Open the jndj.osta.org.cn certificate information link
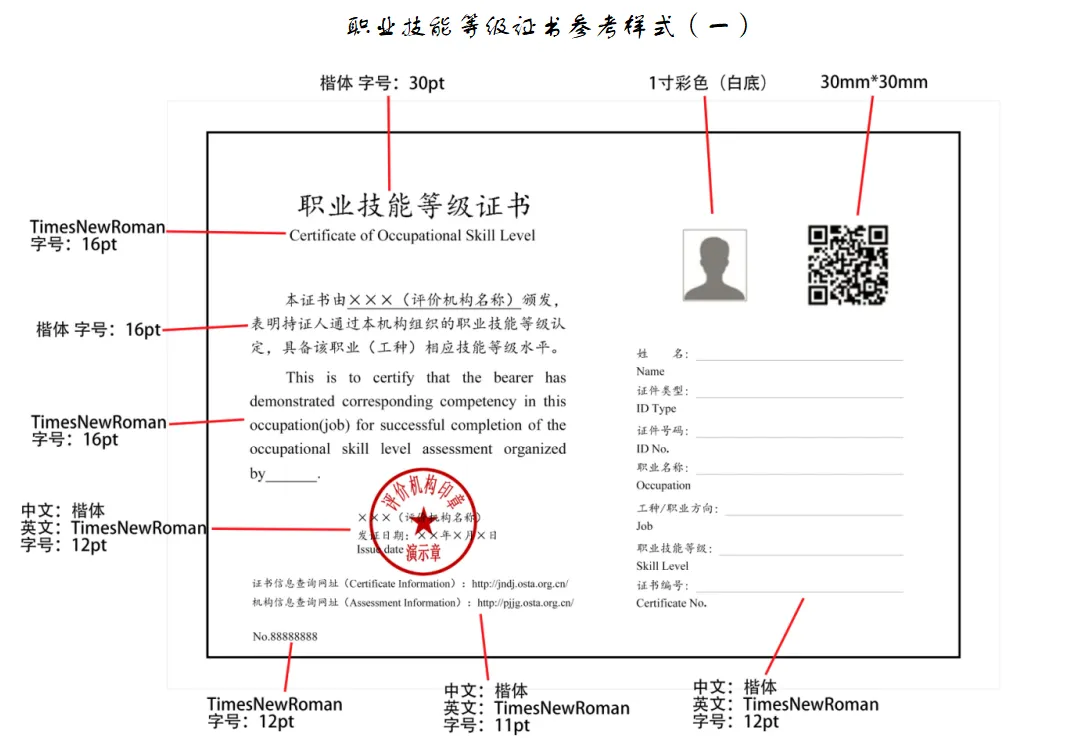 click(520, 584)
